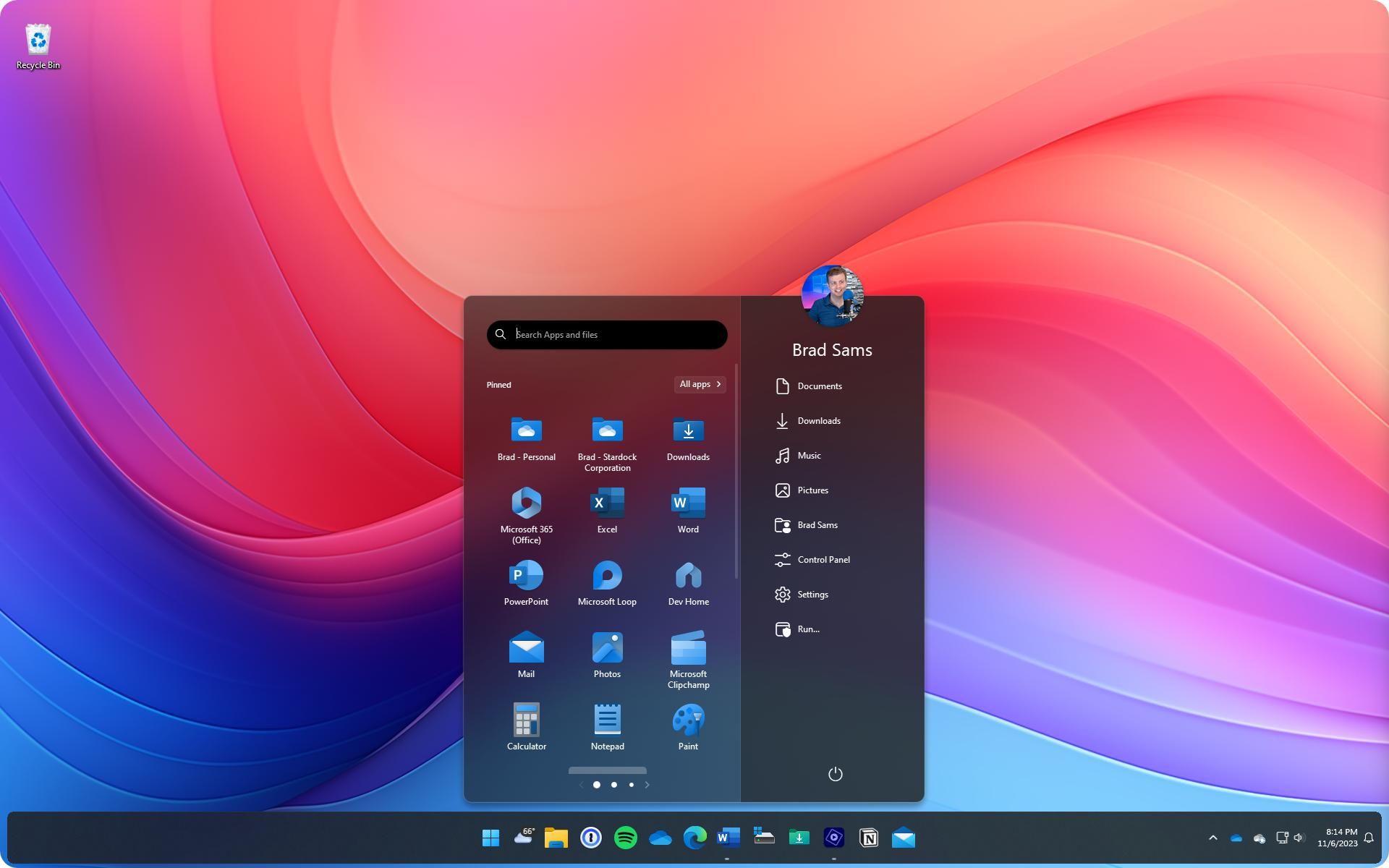Navigate to third Start menu page dot
Viewport: 1389px width, 868px height.
coord(631,784)
